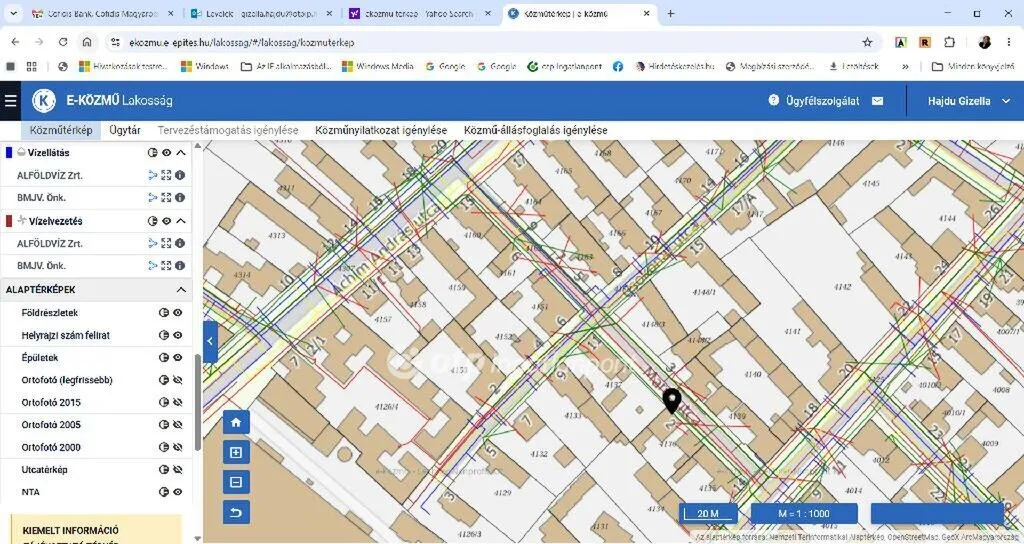Adjust opacity of Épületek layer

pyautogui.click(x=164, y=358)
